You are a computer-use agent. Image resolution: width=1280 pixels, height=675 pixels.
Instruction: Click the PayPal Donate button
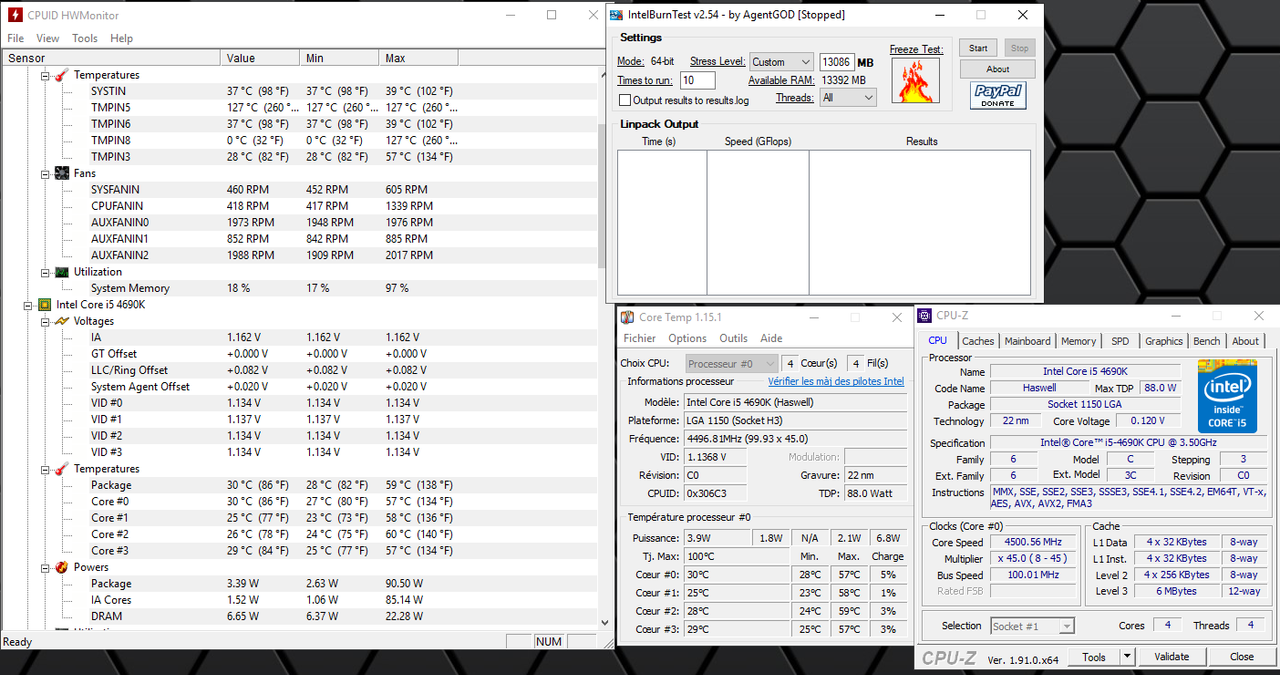[998, 95]
